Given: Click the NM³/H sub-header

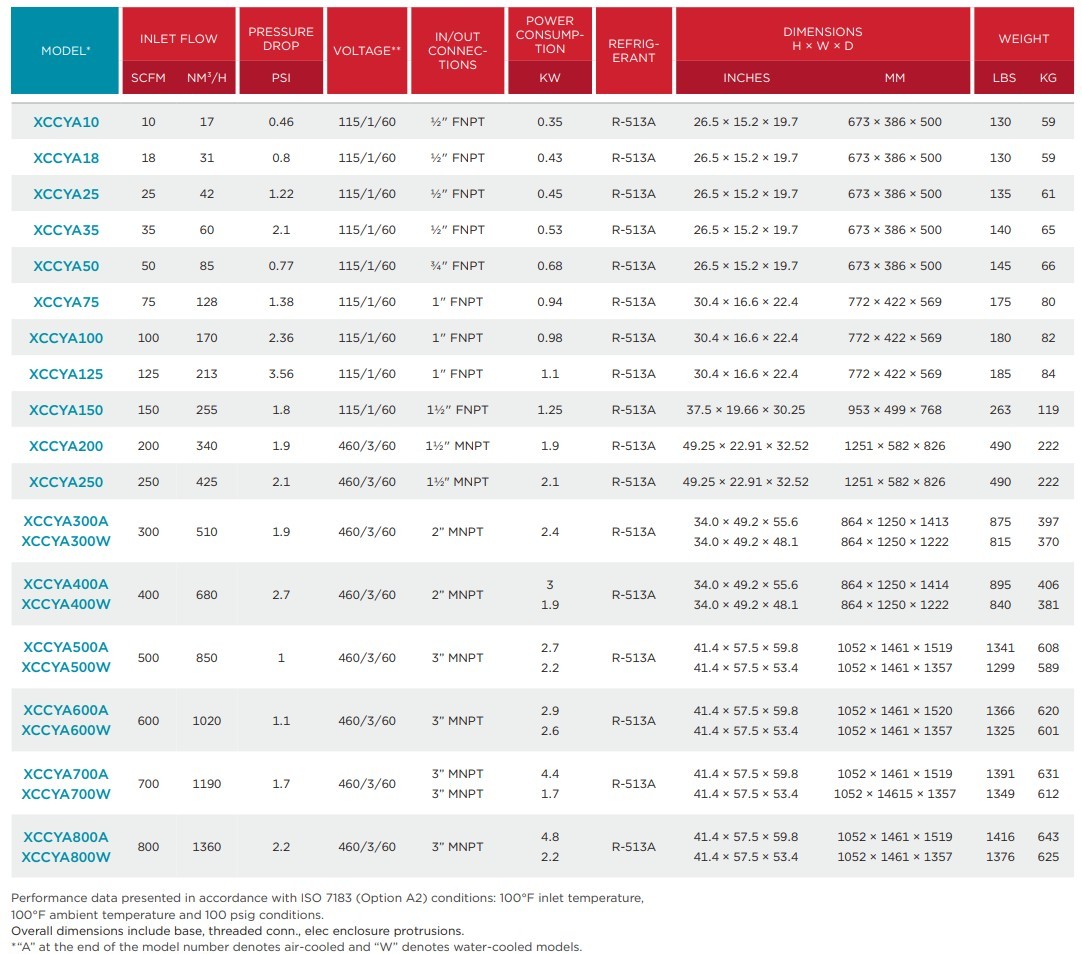Looking at the screenshot, I should [207, 78].
